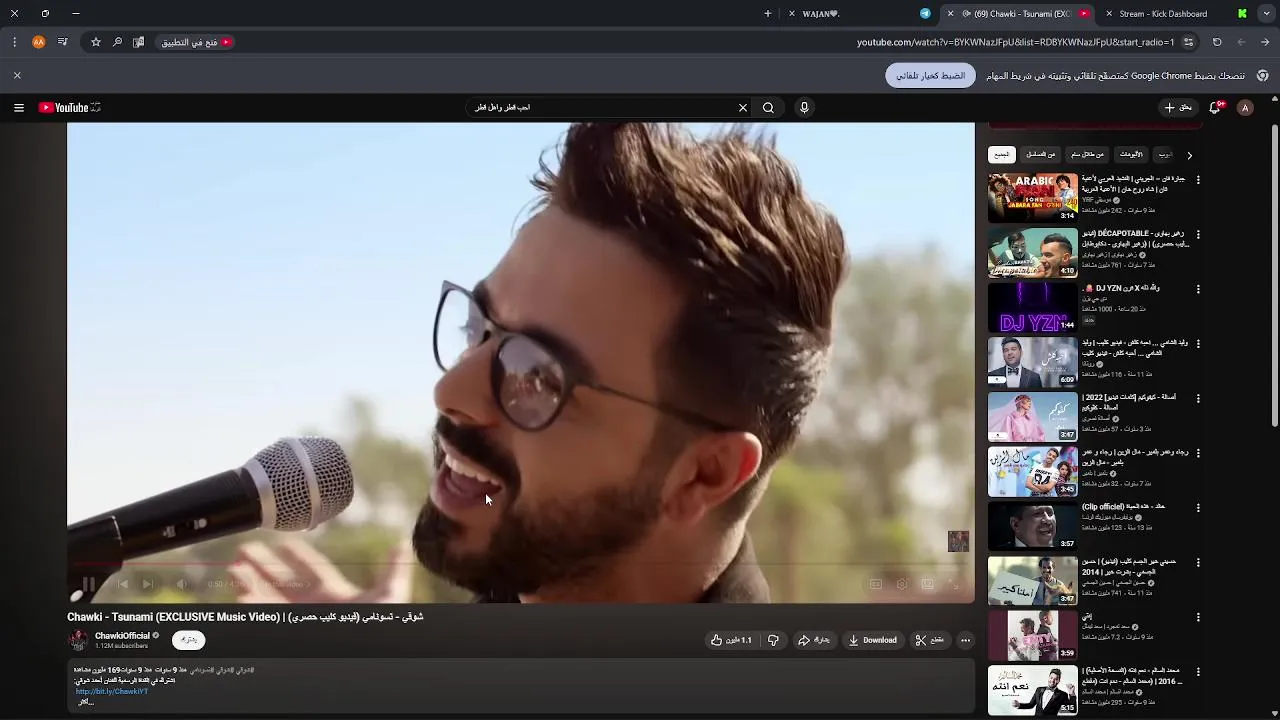Share the video using the arrow button
Image resolution: width=1280 pixels, height=720 pixels.
pyautogui.click(x=814, y=640)
